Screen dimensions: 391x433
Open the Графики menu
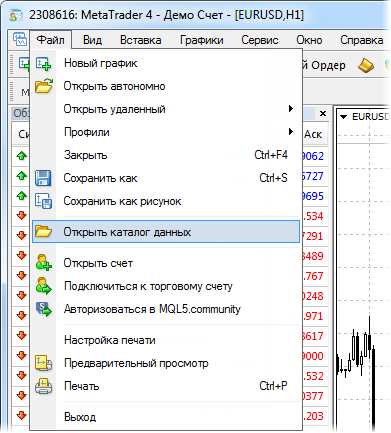tap(202, 40)
